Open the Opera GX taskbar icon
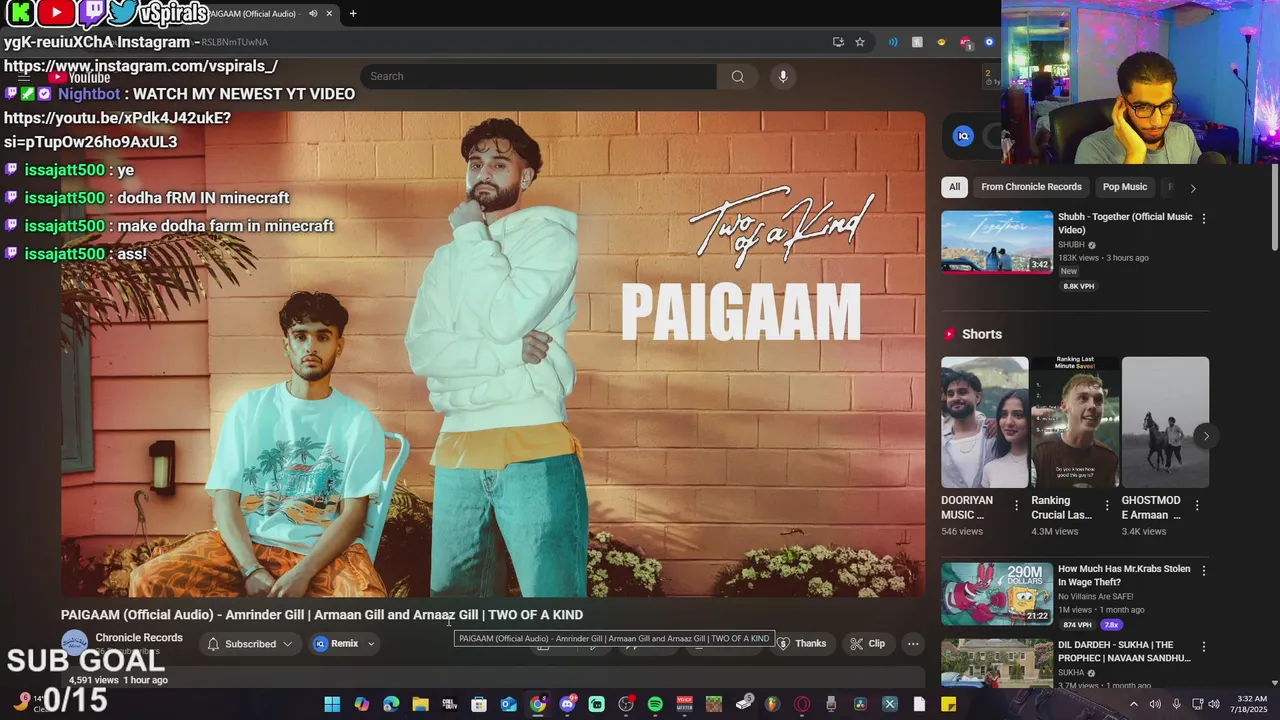Screen dimensions: 1280x720 coord(801,704)
